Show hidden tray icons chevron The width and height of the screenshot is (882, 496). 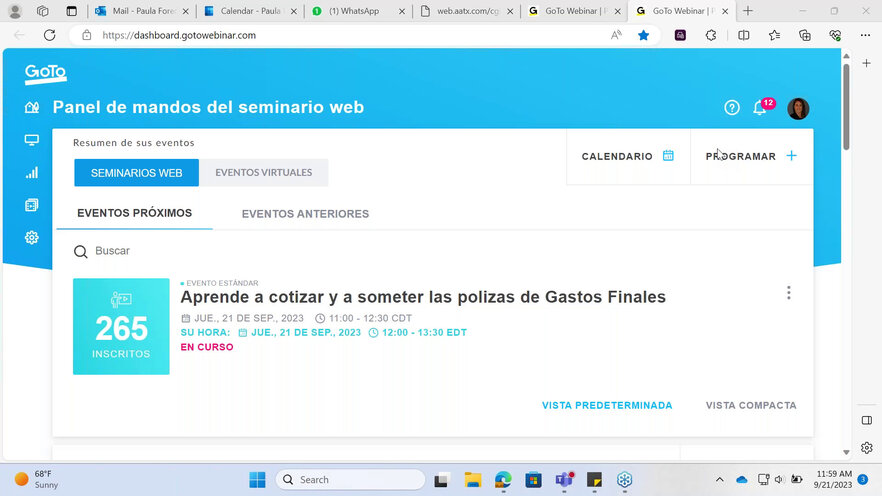(719, 480)
